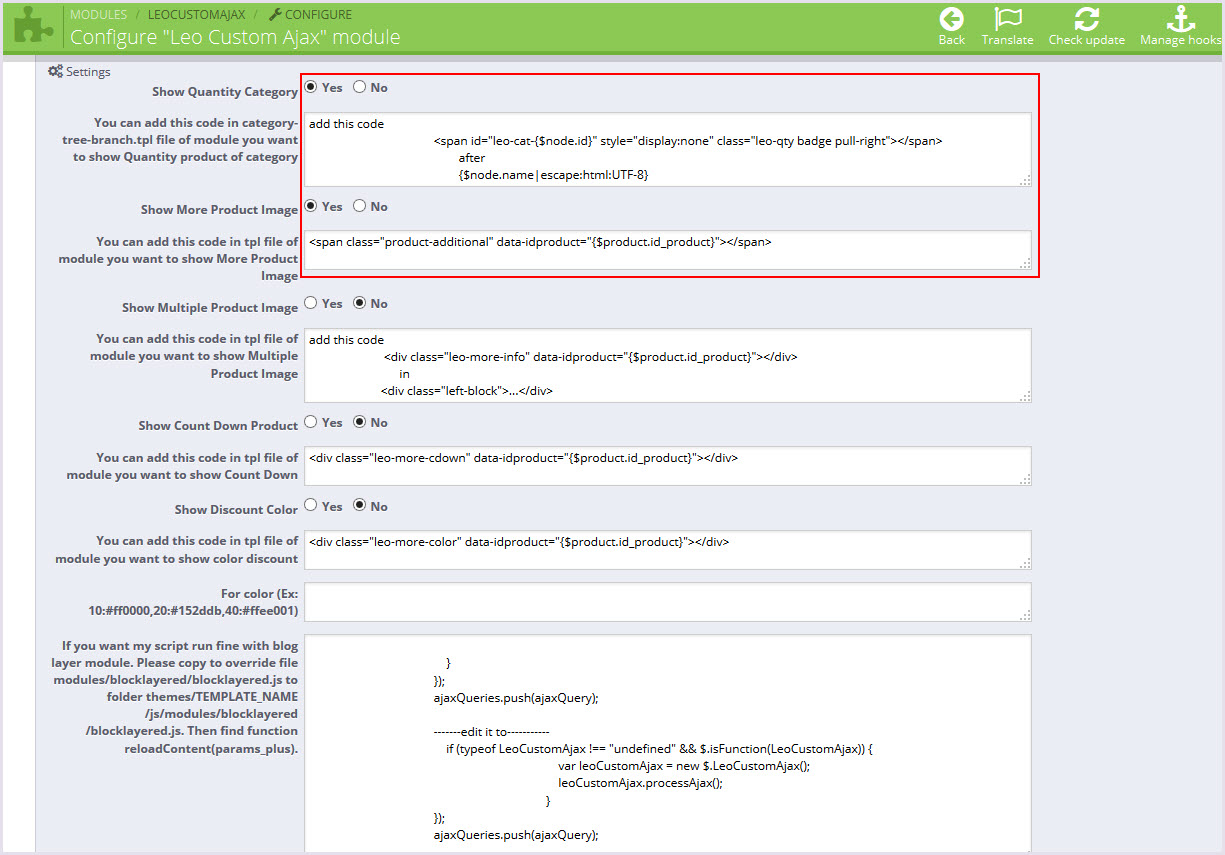This screenshot has height=855, width=1225.
Task: Enable Show Discount Color with Yes
Action: point(311,506)
